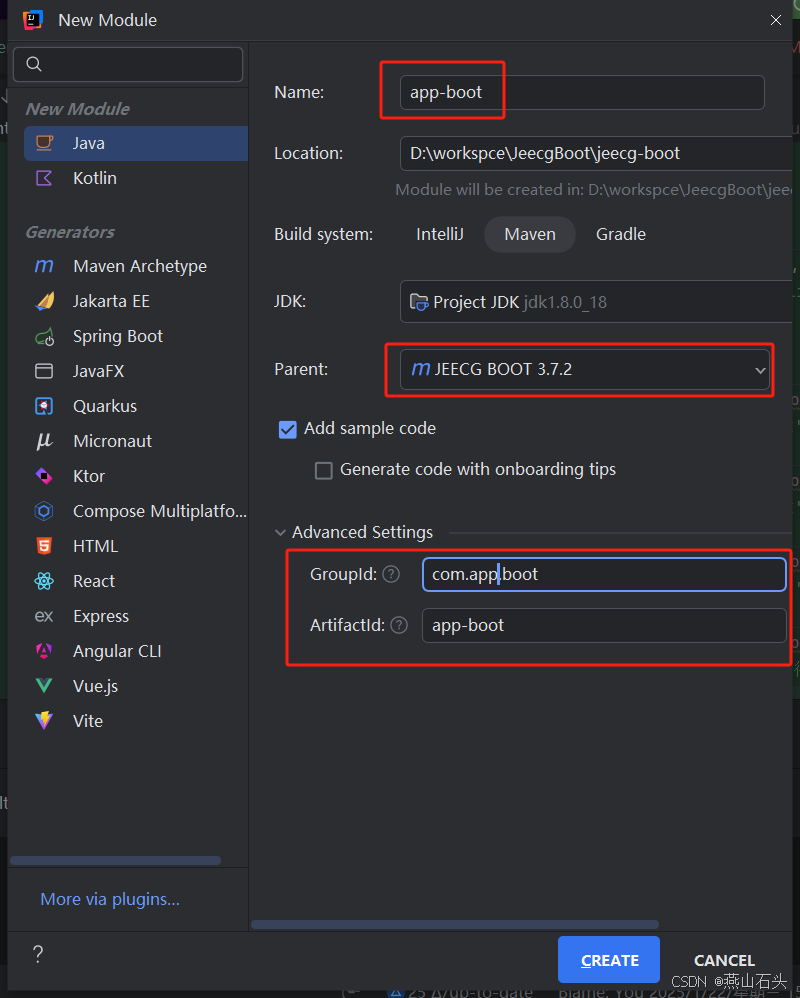Select the Jakarta EE list label
The height and width of the screenshot is (998, 800).
point(111,301)
